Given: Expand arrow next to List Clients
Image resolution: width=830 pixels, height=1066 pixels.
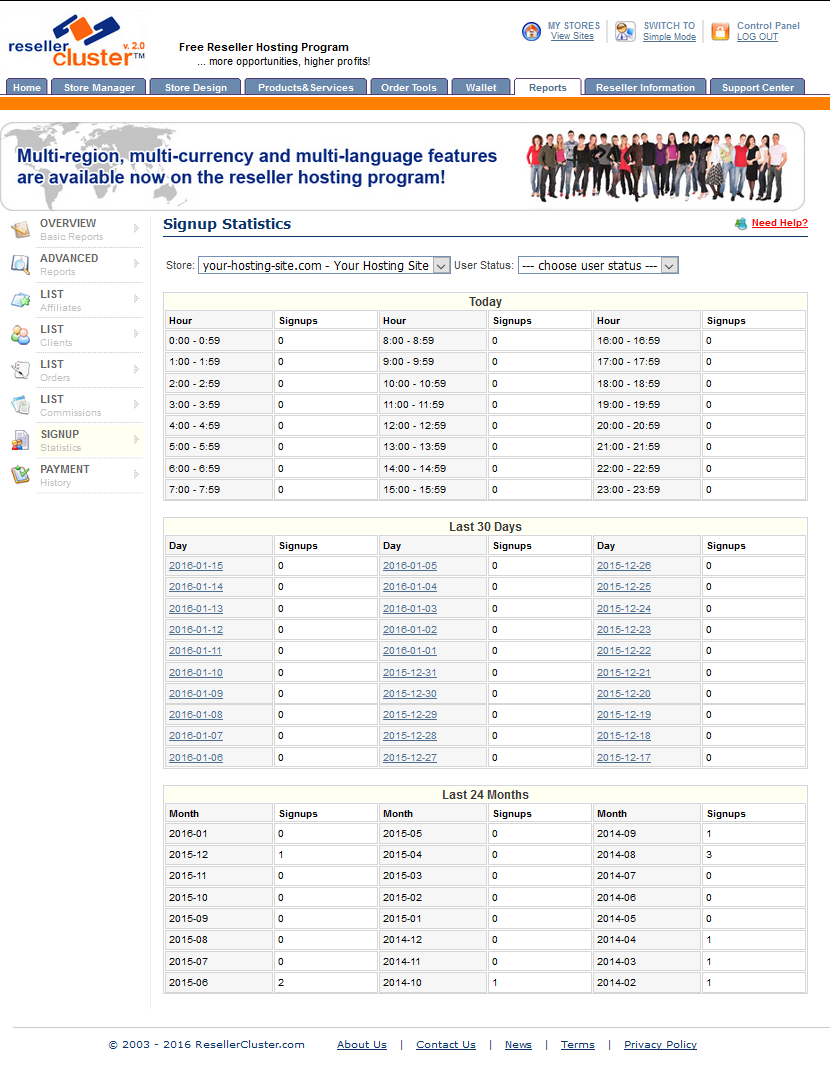Looking at the screenshot, I should 136,334.
